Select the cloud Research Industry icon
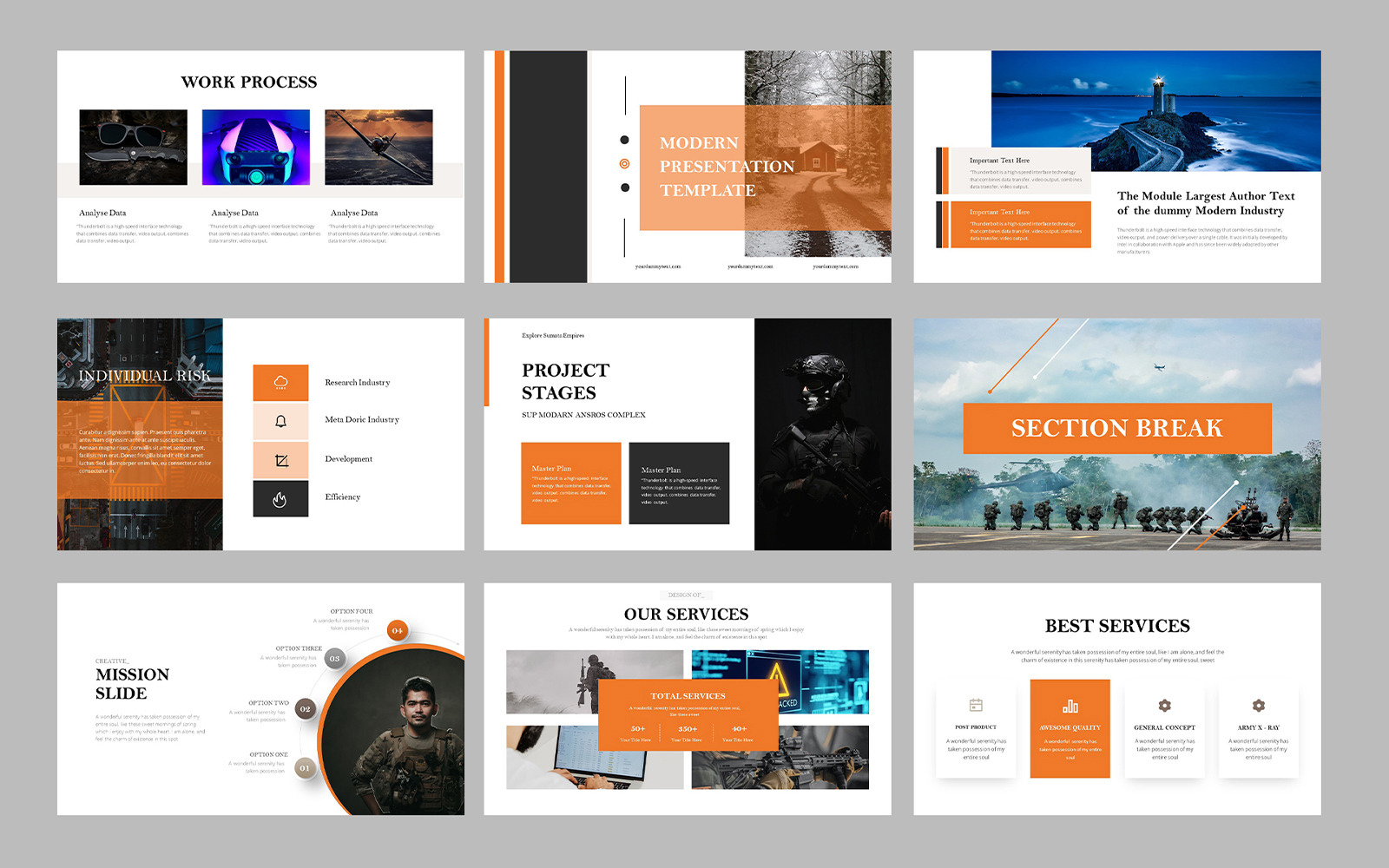This screenshot has width=1389, height=868. tap(280, 381)
